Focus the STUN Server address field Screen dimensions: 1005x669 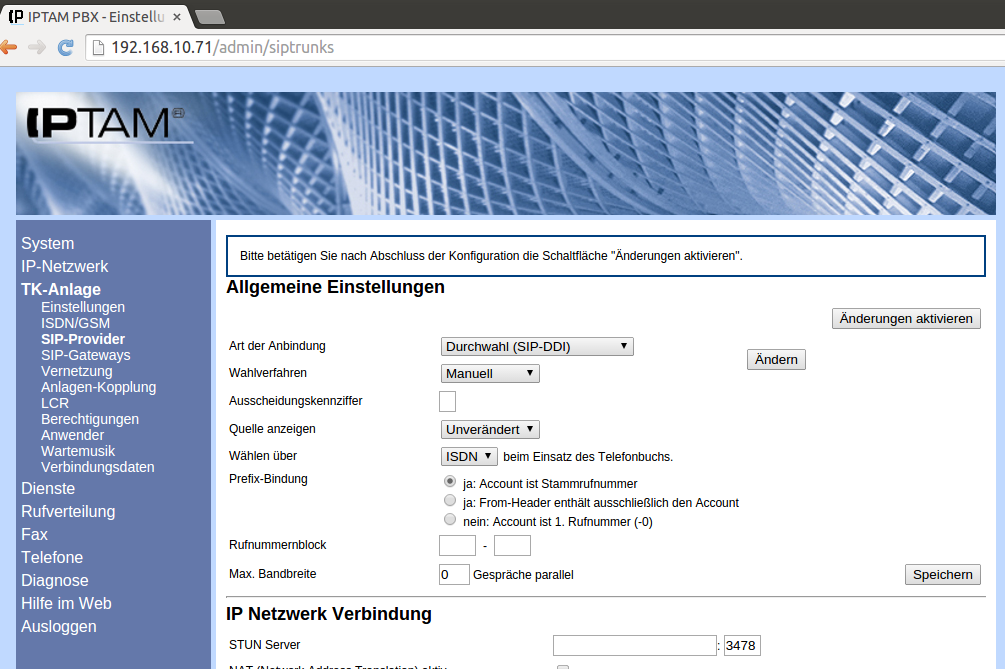[x=634, y=645]
